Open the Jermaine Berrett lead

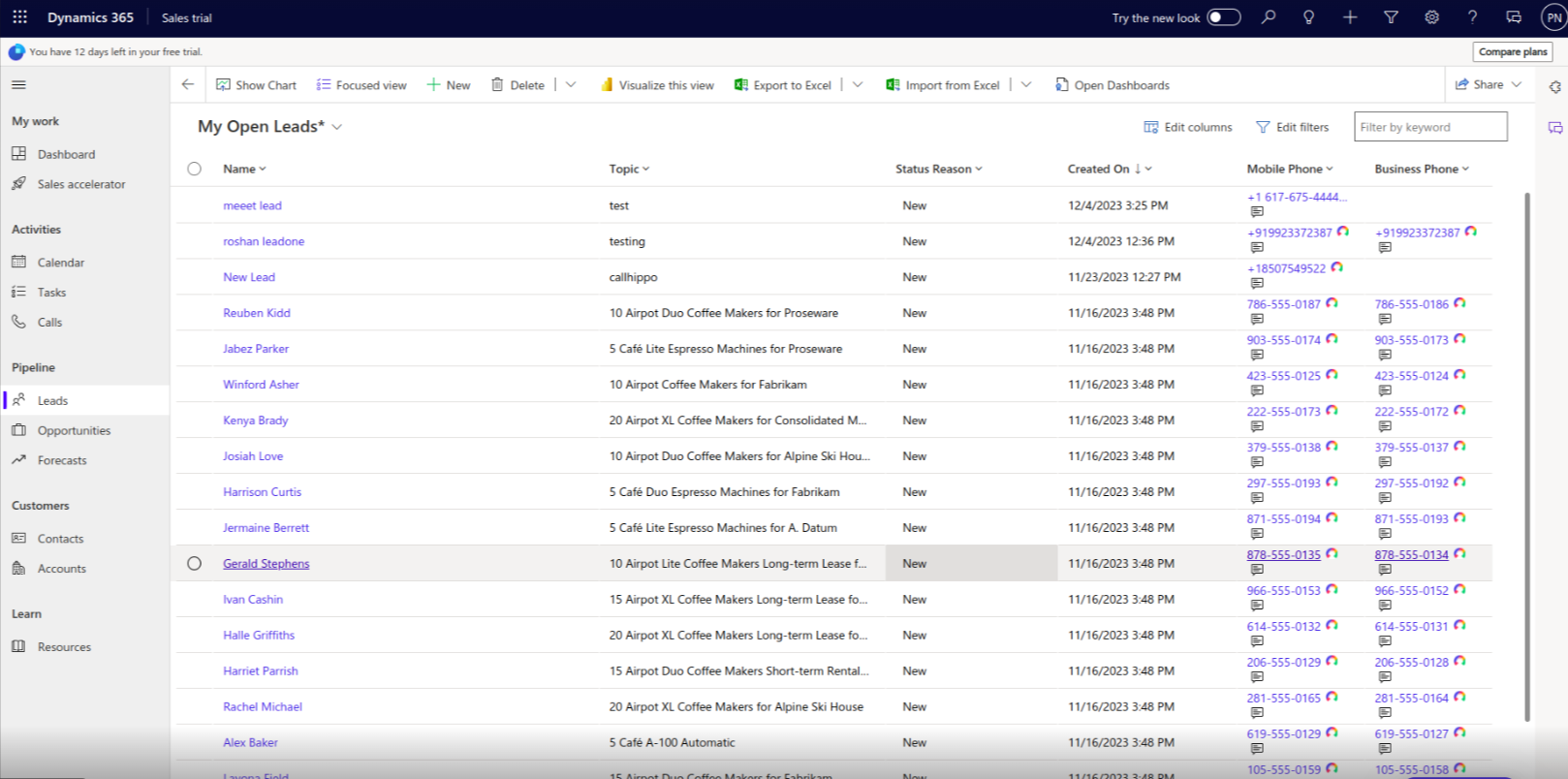pos(266,528)
